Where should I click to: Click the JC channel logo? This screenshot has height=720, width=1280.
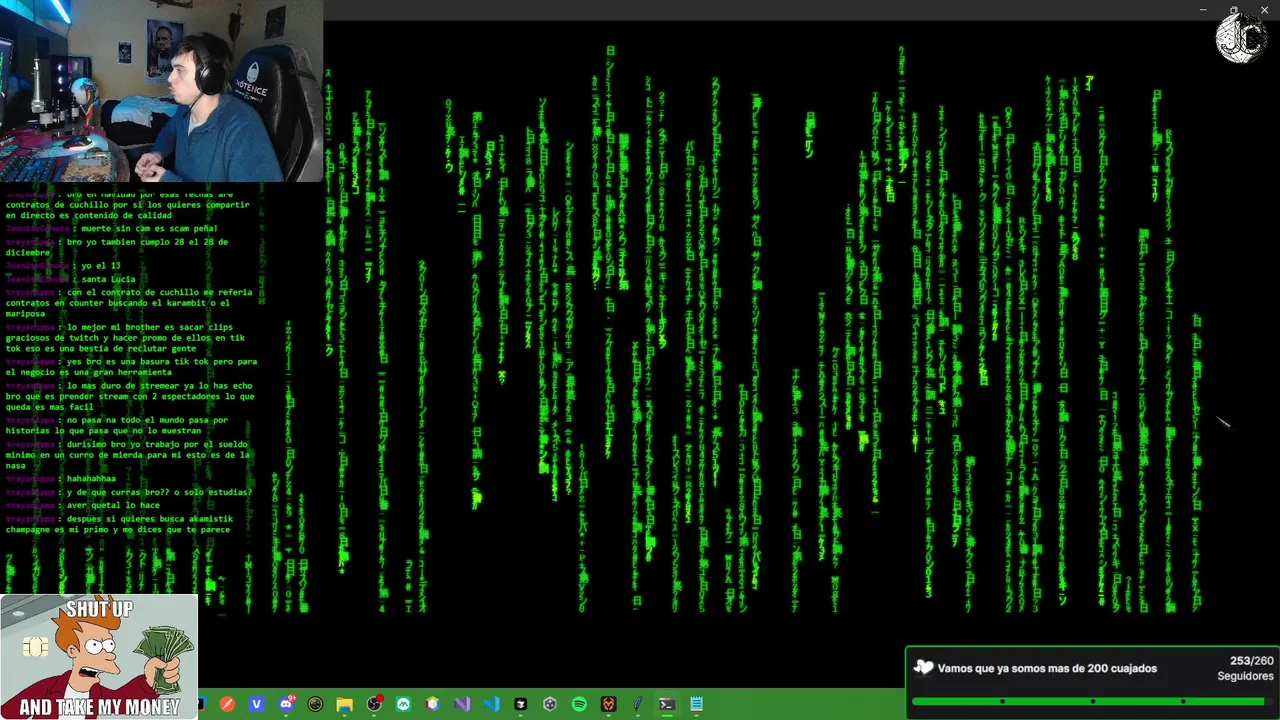click(x=1241, y=37)
